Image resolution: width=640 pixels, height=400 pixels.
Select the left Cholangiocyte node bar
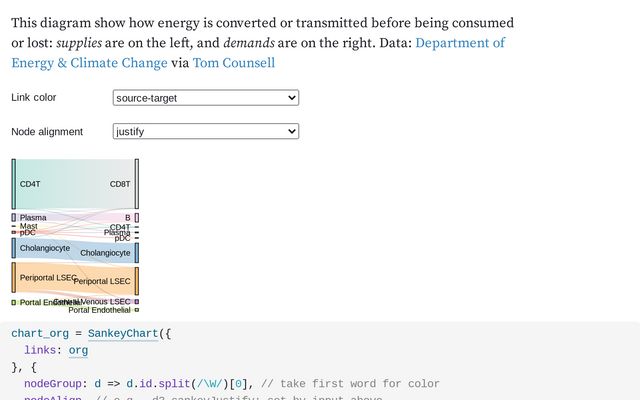point(14,248)
